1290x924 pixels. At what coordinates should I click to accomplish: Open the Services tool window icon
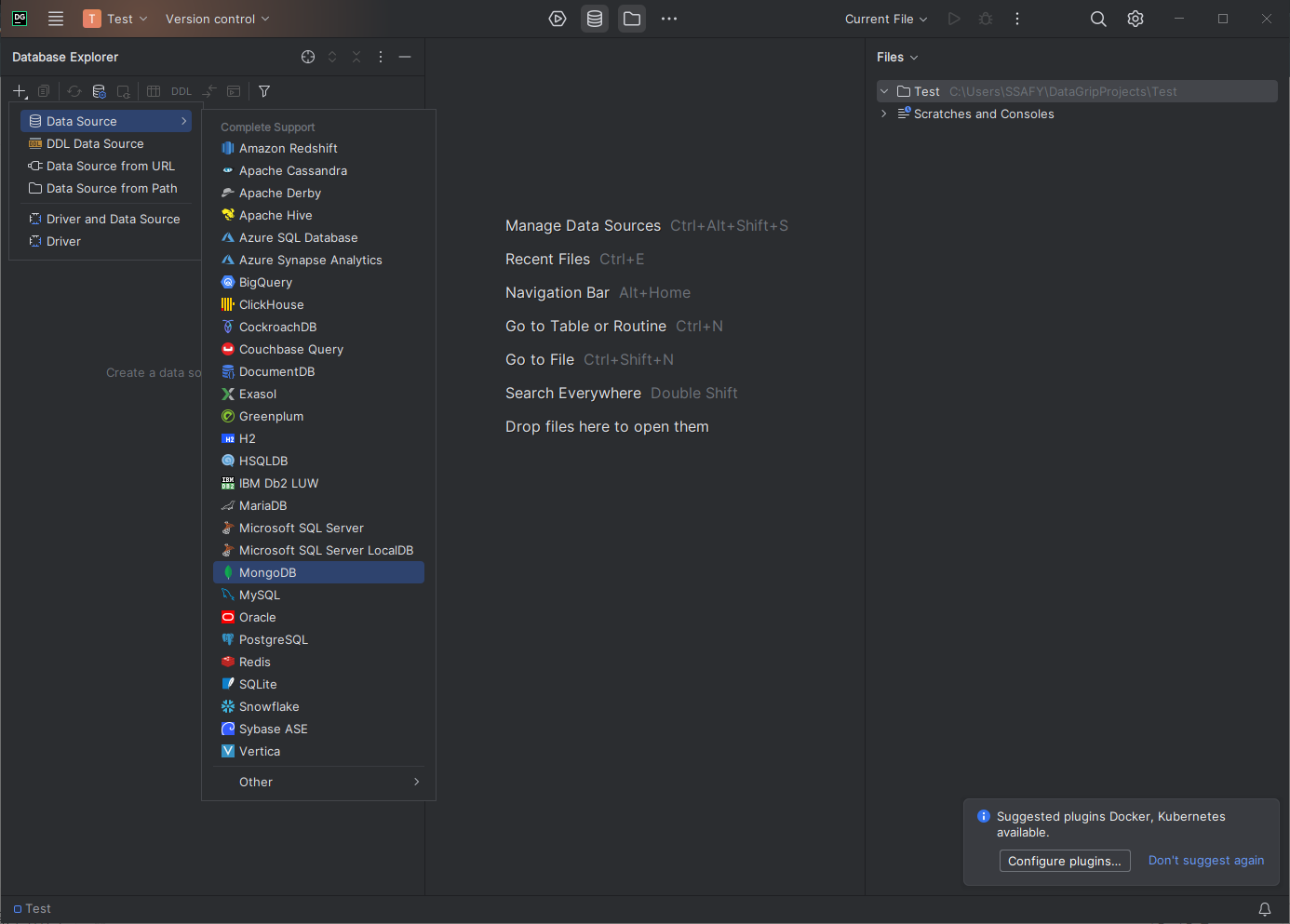pos(558,19)
